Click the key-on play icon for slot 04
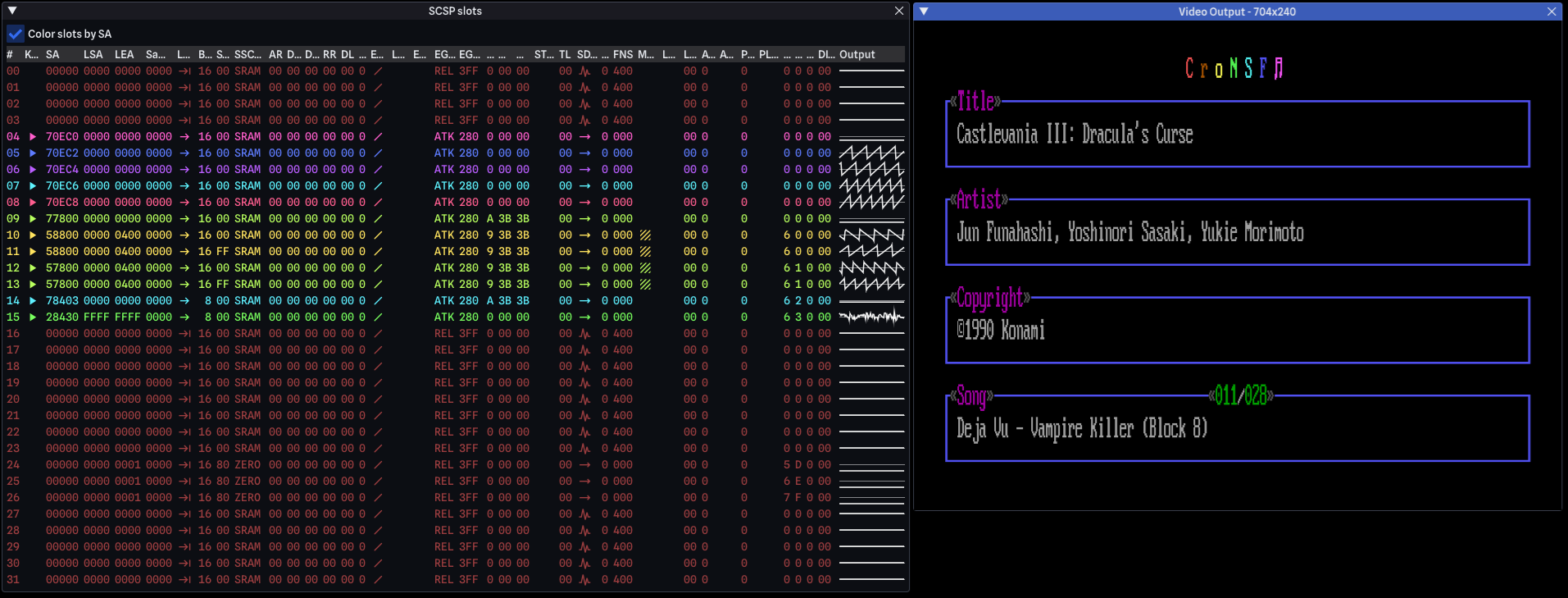The width and height of the screenshot is (1568, 598). click(33, 137)
